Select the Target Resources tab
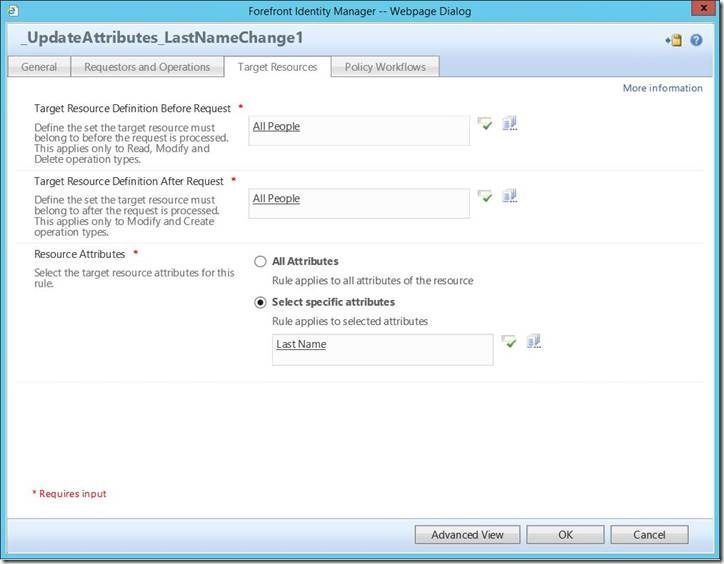The width and height of the screenshot is (724, 564). click(278, 67)
